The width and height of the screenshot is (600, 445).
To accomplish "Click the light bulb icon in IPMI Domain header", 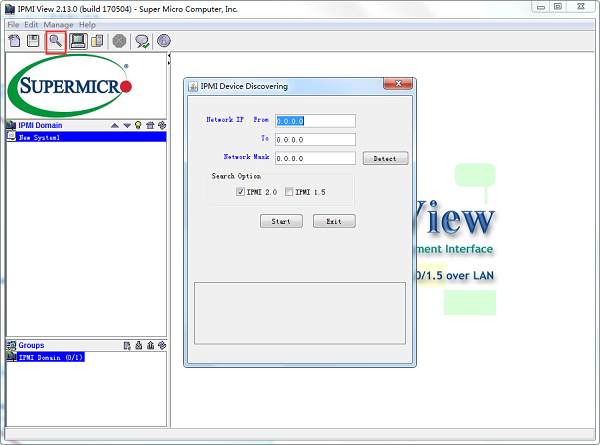I will (x=138, y=125).
